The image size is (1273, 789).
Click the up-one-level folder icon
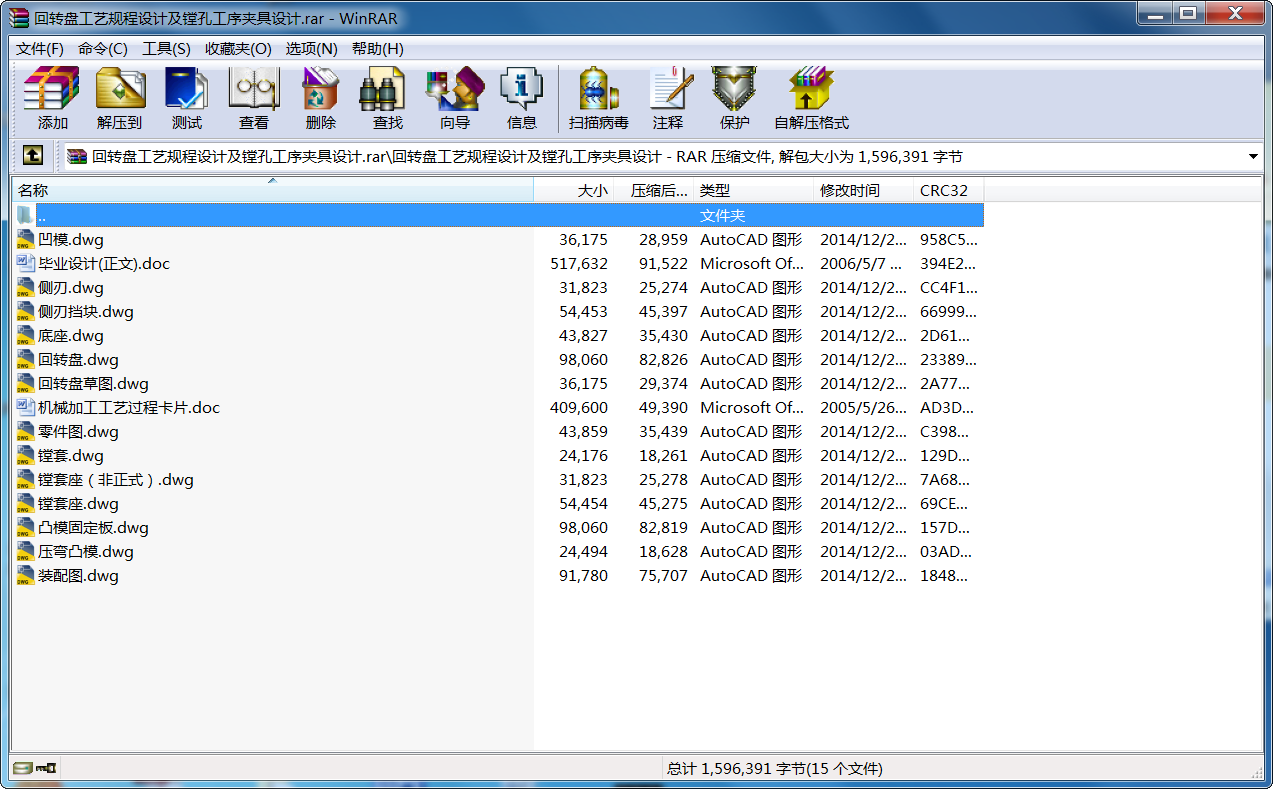(33, 156)
